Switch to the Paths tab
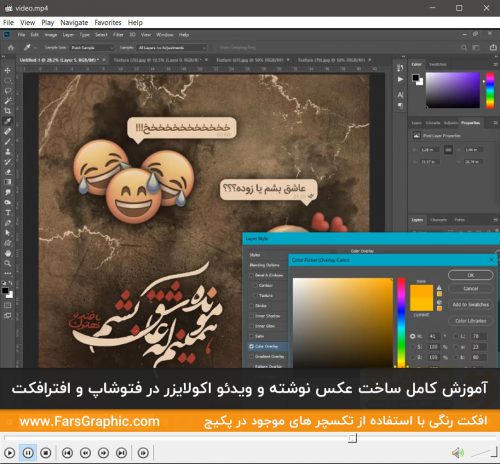 pyautogui.click(x=460, y=220)
